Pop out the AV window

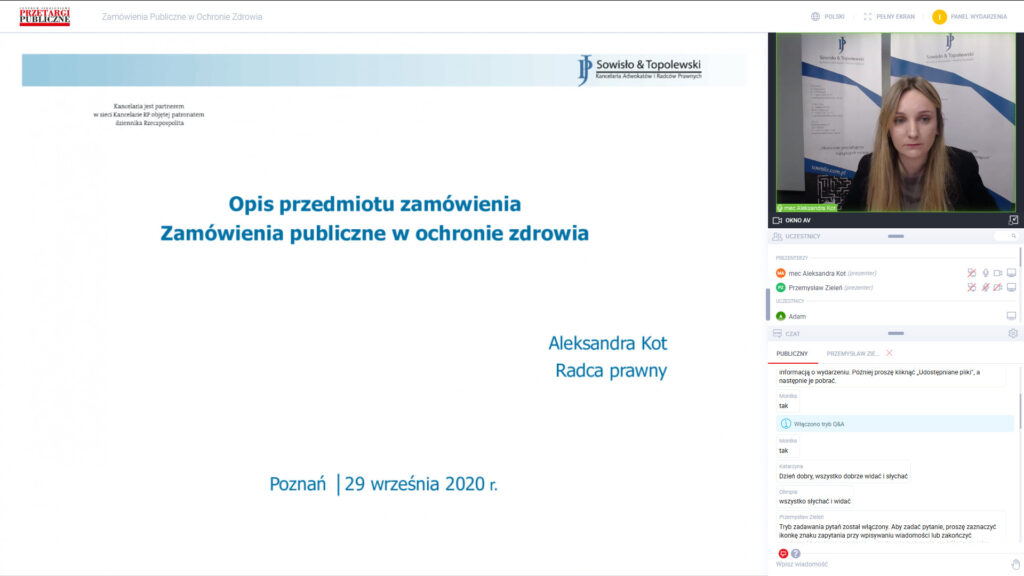tap(1012, 220)
